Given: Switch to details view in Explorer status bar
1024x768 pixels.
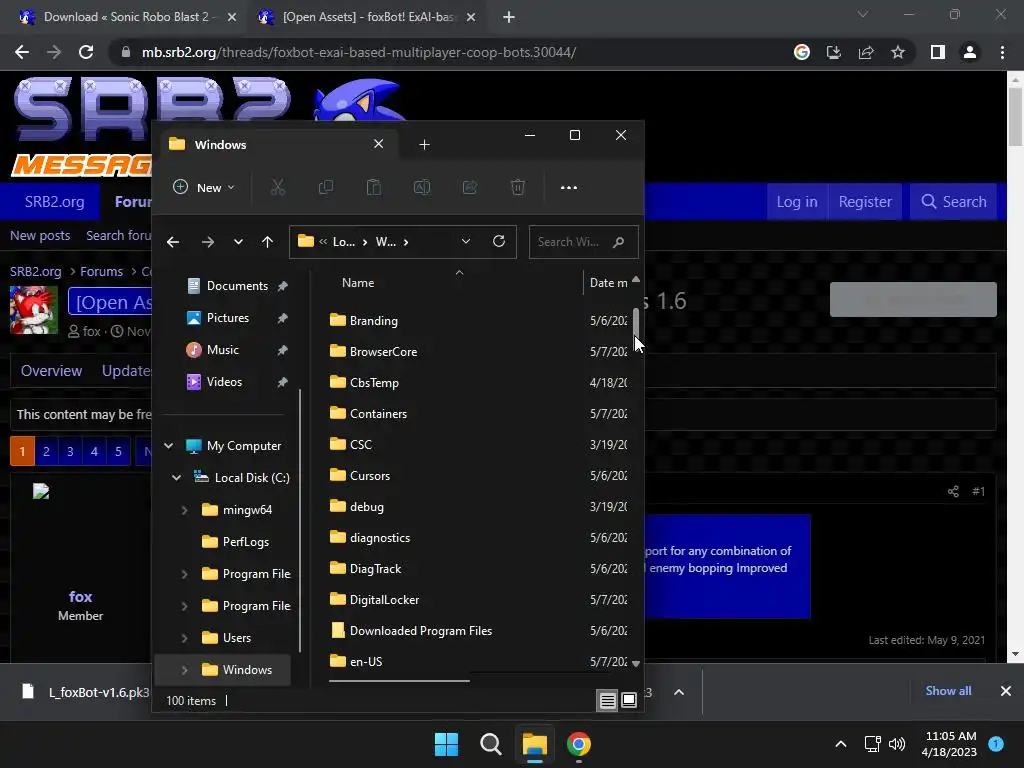Looking at the screenshot, I should click(x=607, y=700).
